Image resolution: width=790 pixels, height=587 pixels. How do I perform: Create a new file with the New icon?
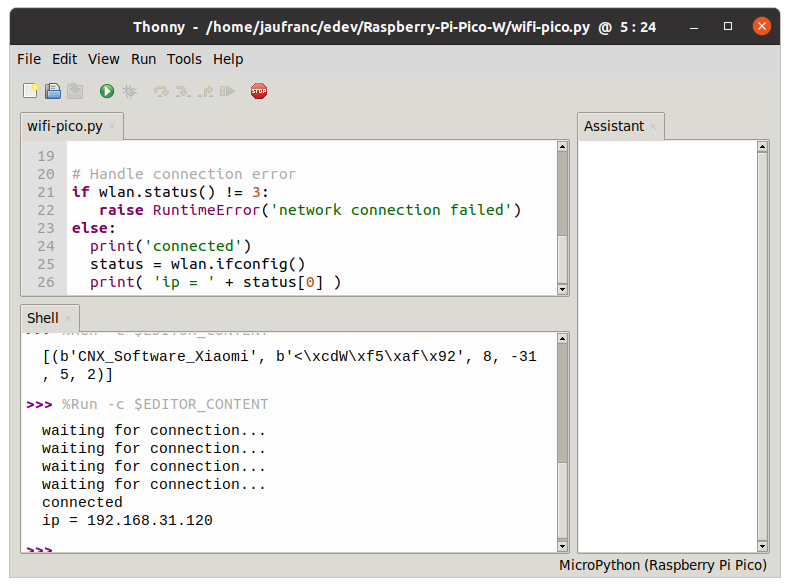(30, 91)
